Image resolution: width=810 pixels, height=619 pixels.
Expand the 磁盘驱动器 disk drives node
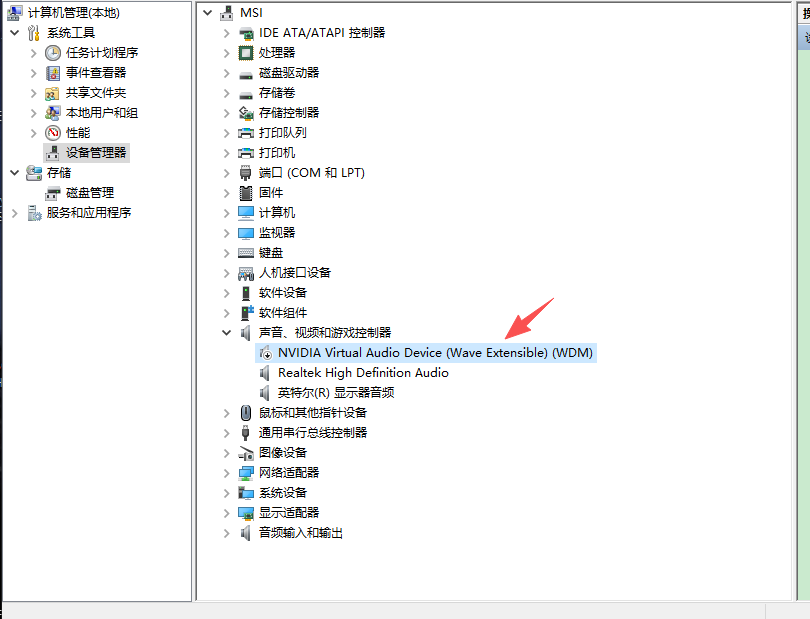(x=227, y=73)
